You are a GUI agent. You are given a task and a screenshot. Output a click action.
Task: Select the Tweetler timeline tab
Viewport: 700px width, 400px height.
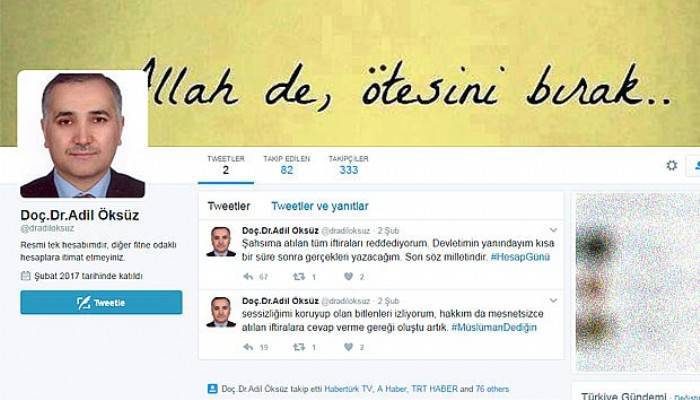pyautogui.click(x=229, y=206)
